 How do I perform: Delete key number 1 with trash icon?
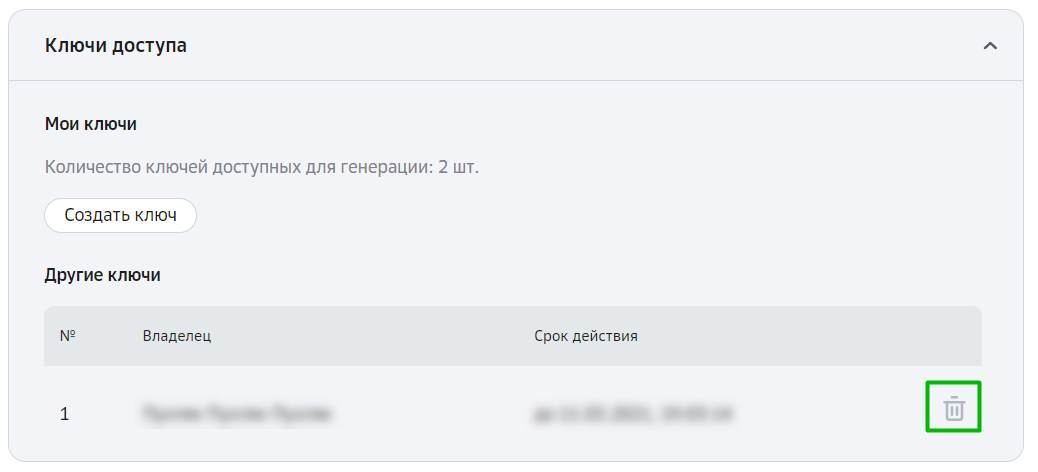pyautogui.click(x=953, y=408)
